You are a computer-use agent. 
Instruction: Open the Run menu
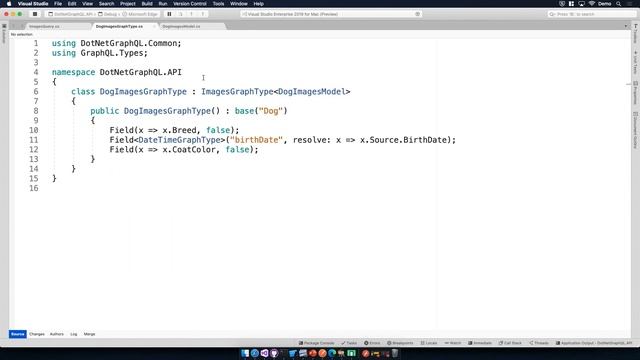click(163, 4)
